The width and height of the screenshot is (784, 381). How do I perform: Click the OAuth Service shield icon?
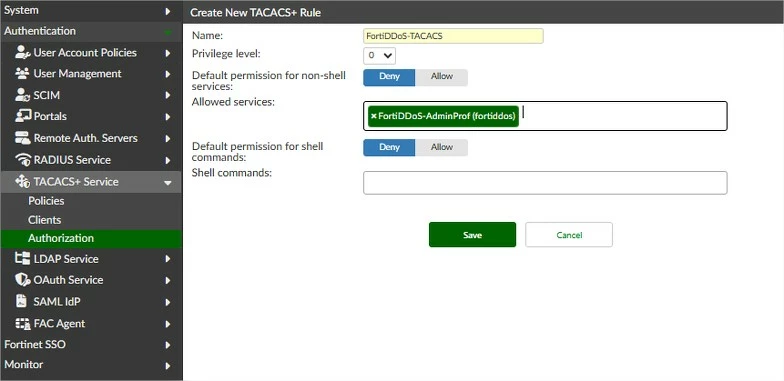click(22, 280)
